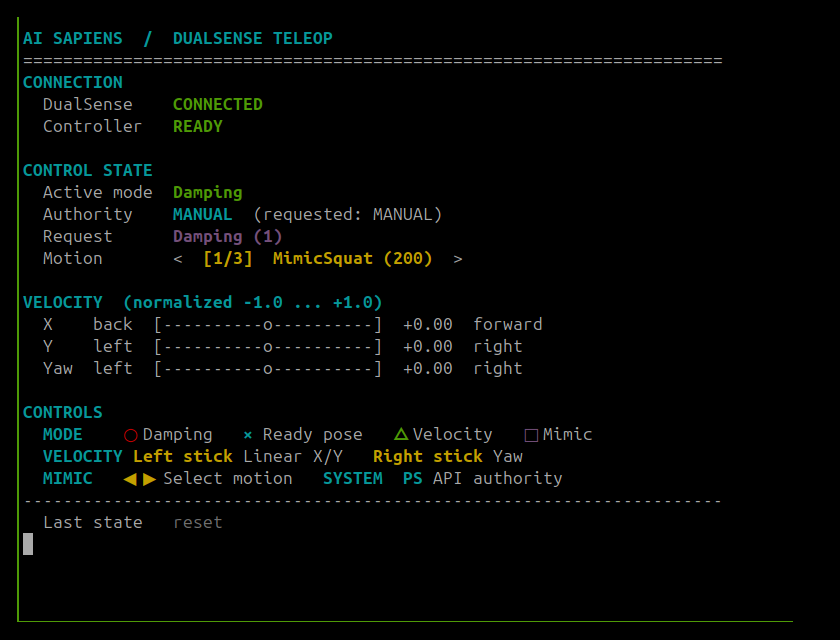Click the yellow right arrow icon
The width and height of the screenshot is (840, 640).
point(149,479)
